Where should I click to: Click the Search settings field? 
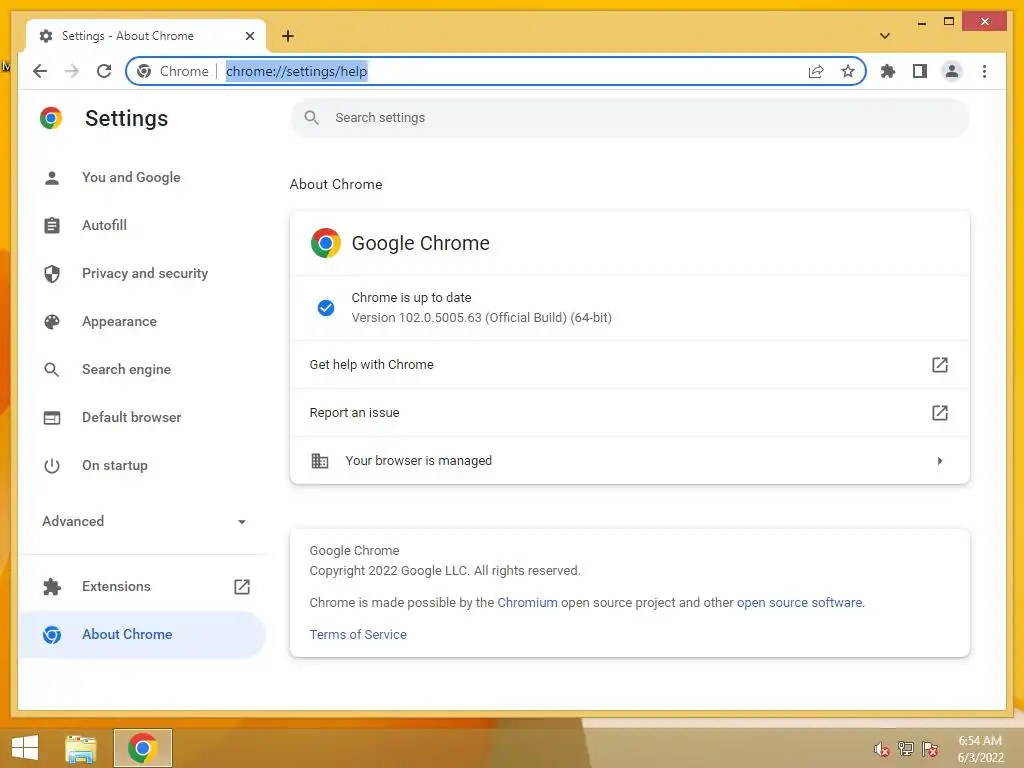[630, 118]
